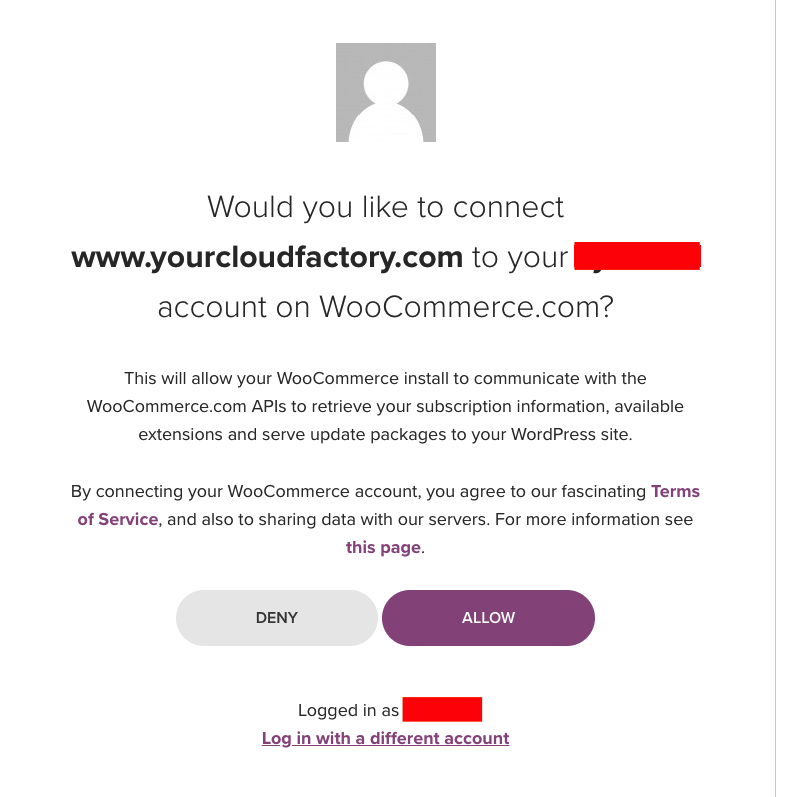Click the 'account on WooCommerce.com?' heading line
The width and height of the screenshot is (786, 797).
[385, 307]
